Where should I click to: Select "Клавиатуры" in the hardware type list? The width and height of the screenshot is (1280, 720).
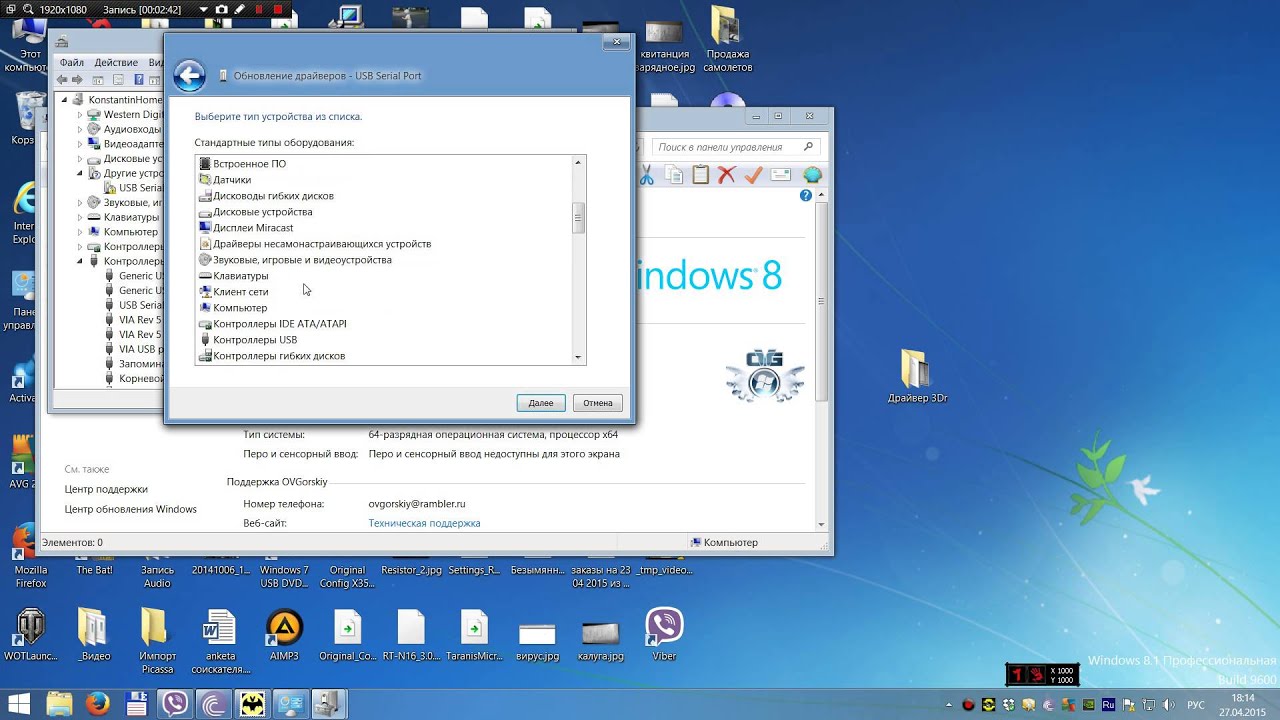click(240, 276)
